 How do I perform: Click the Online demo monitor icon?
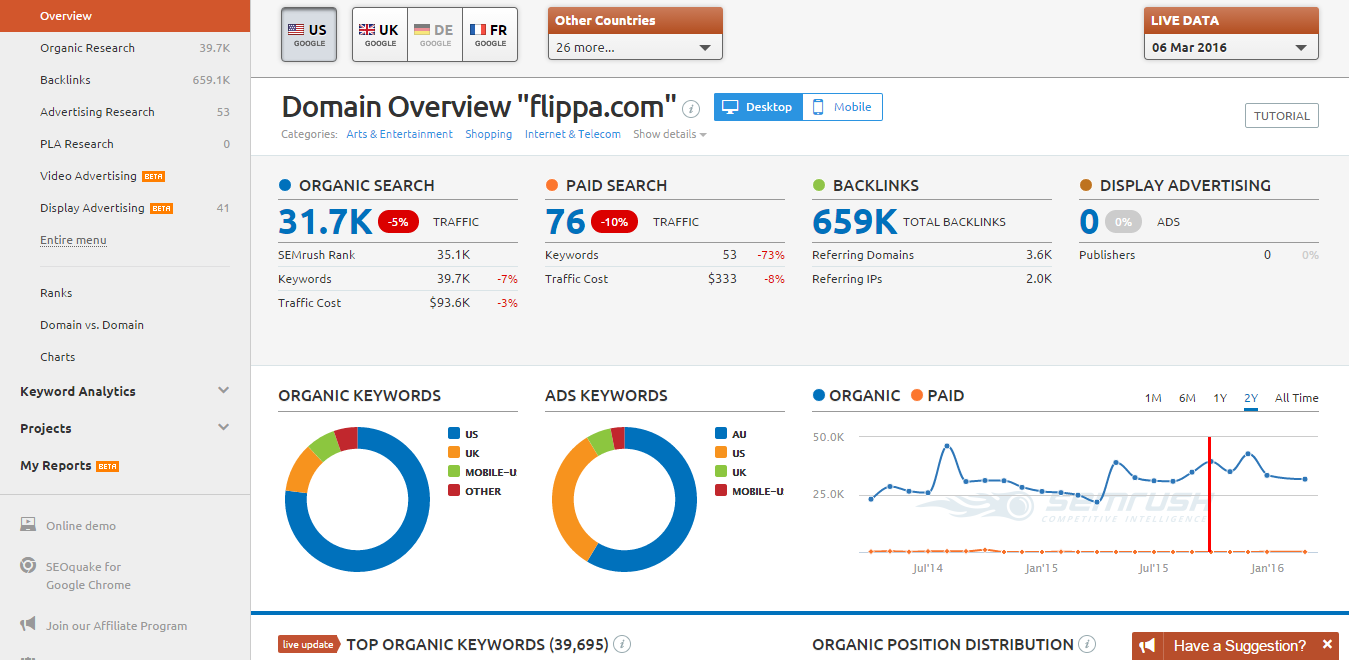[x=28, y=525]
